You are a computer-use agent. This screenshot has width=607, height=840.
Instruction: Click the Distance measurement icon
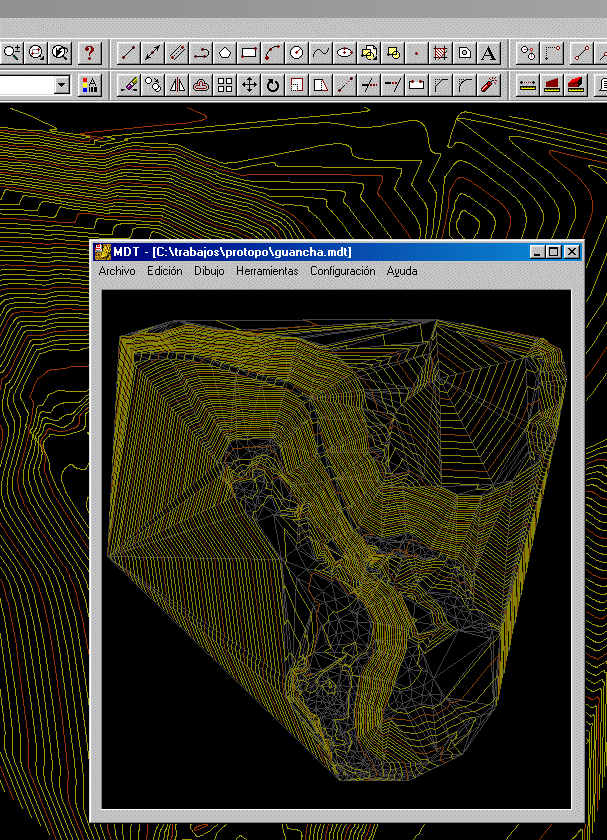pos(528,85)
